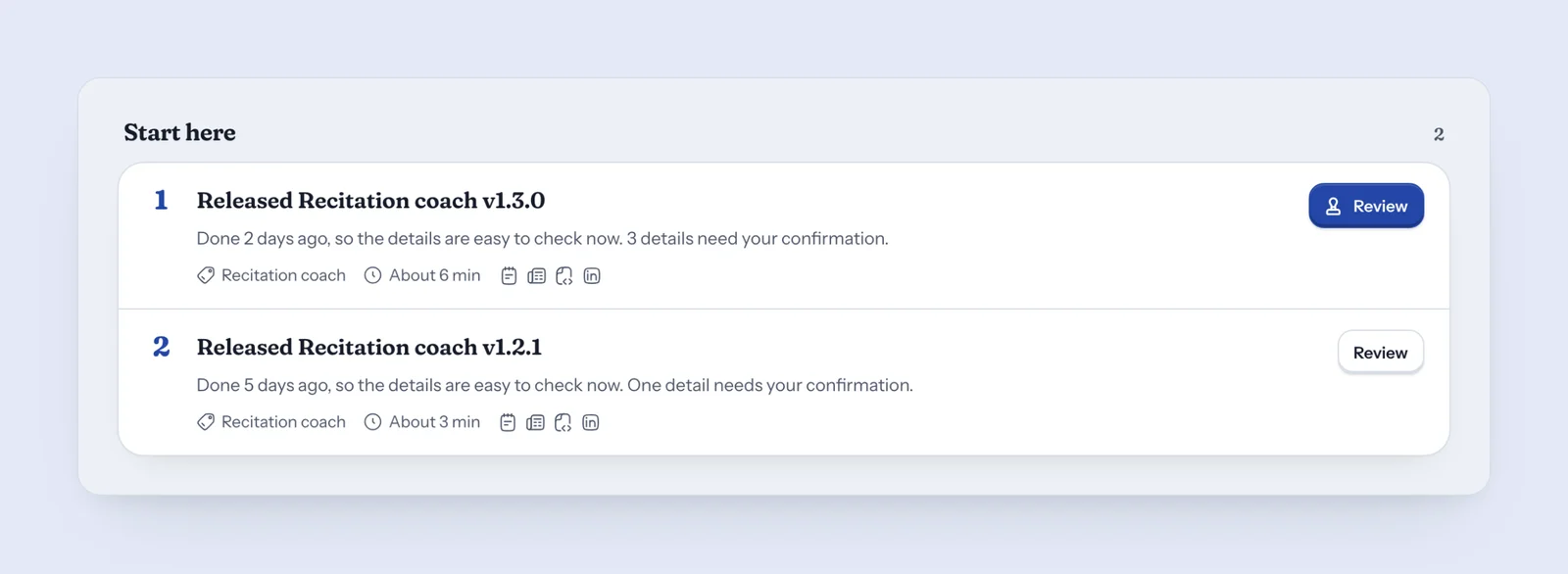Click the tag icon in v1.3.0 row
The height and width of the screenshot is (574, 1568).
coord(206,276)
